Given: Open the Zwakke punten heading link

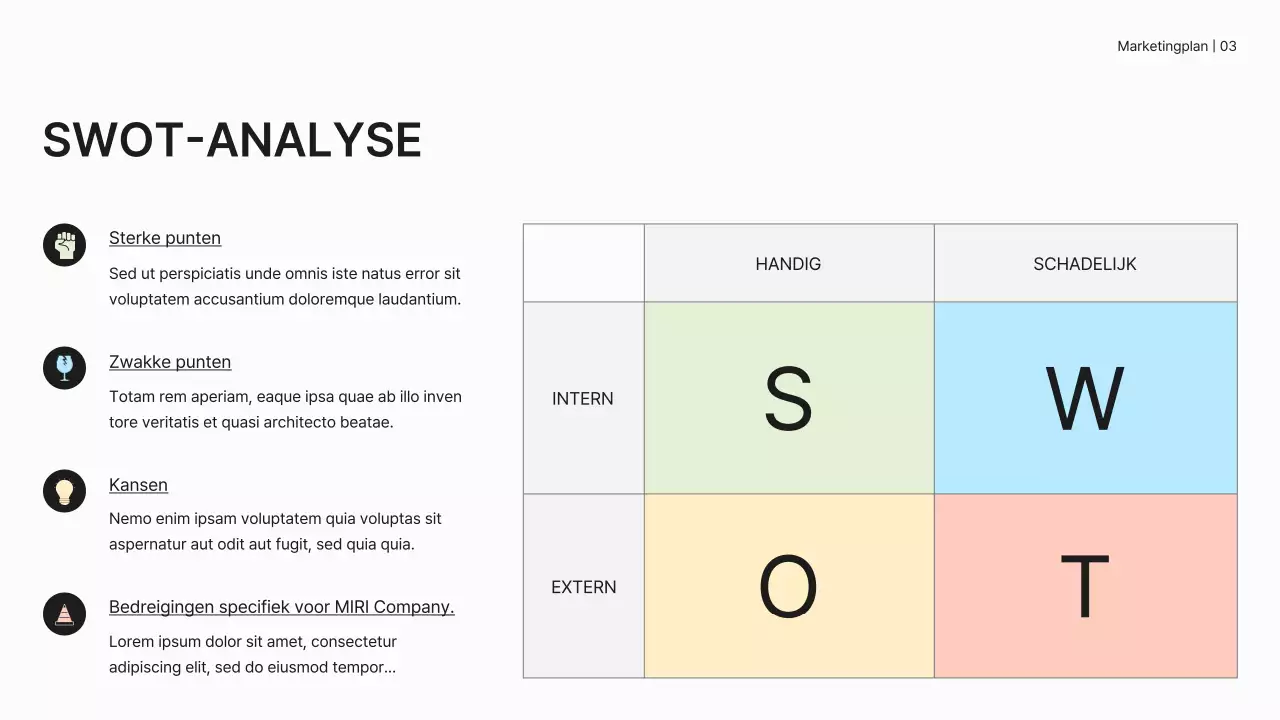Looking at the screenshot, I should [170, 362].
